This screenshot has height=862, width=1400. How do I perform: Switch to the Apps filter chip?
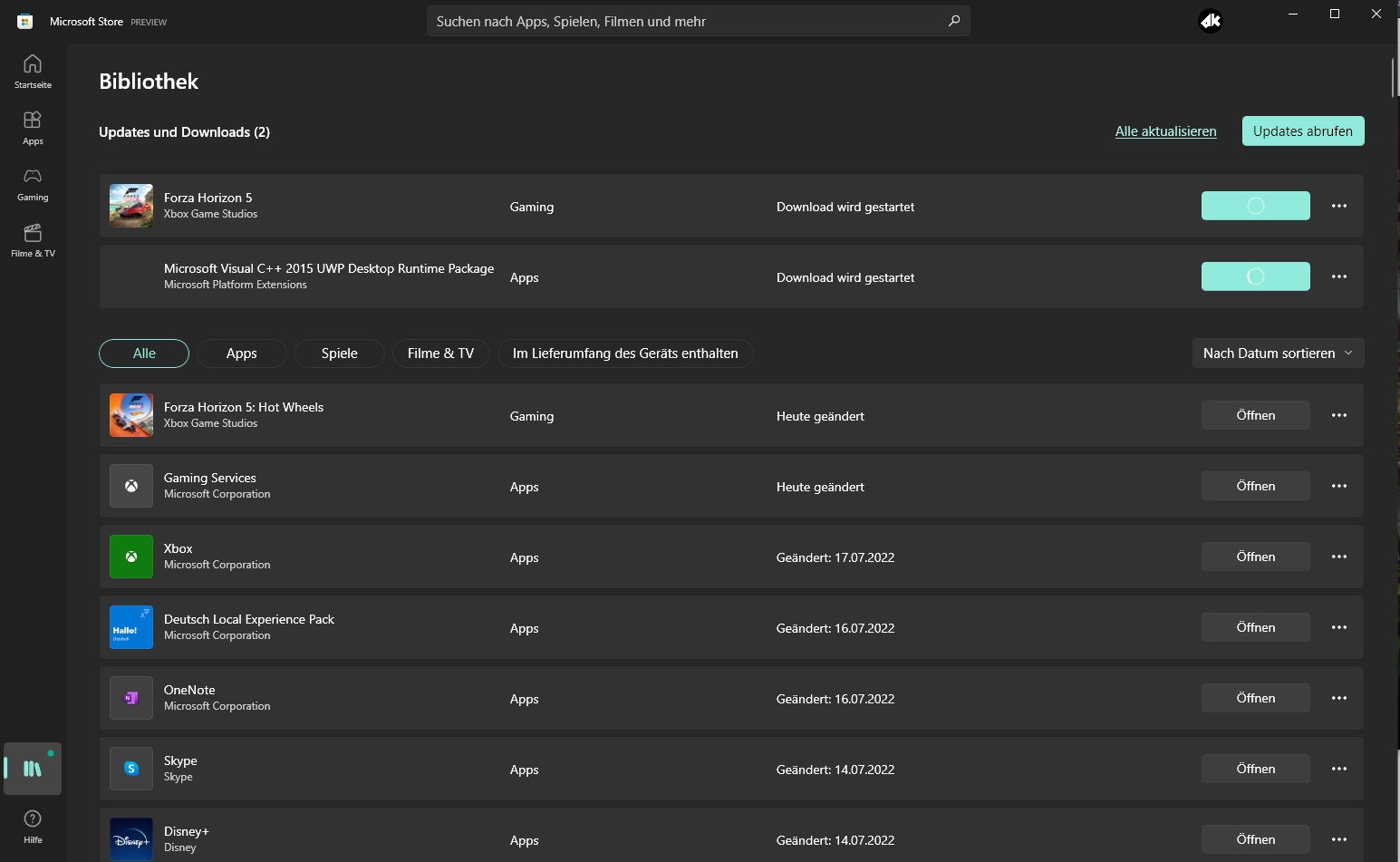point(242,354)
